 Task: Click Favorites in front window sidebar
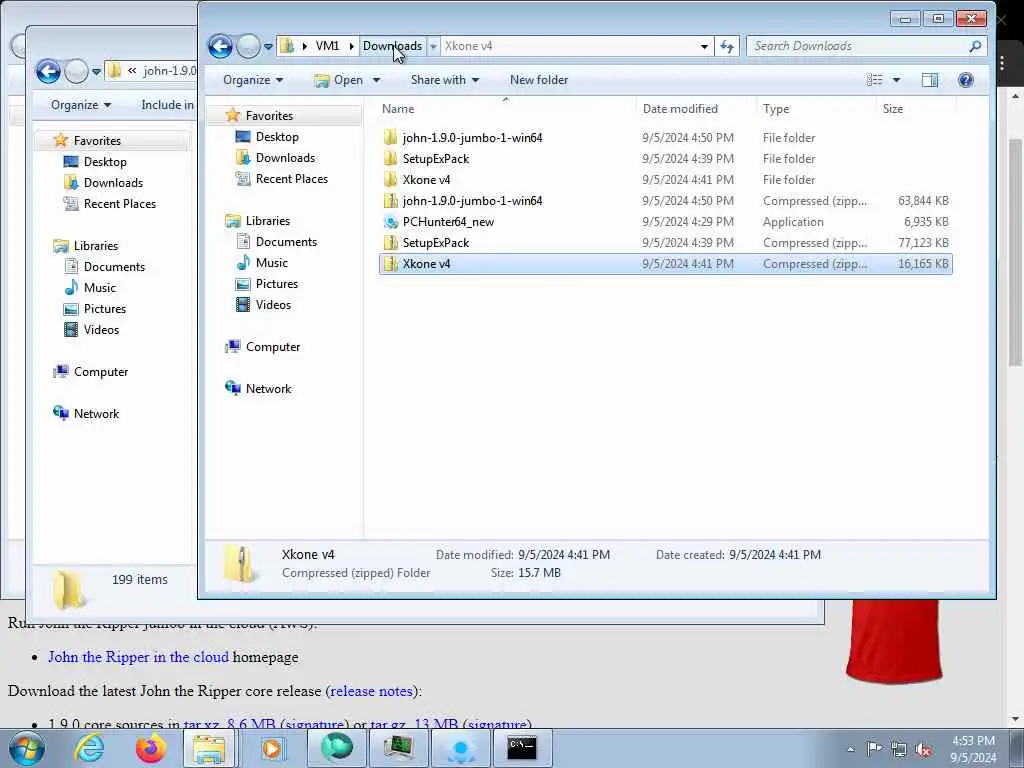coord(269,116)
